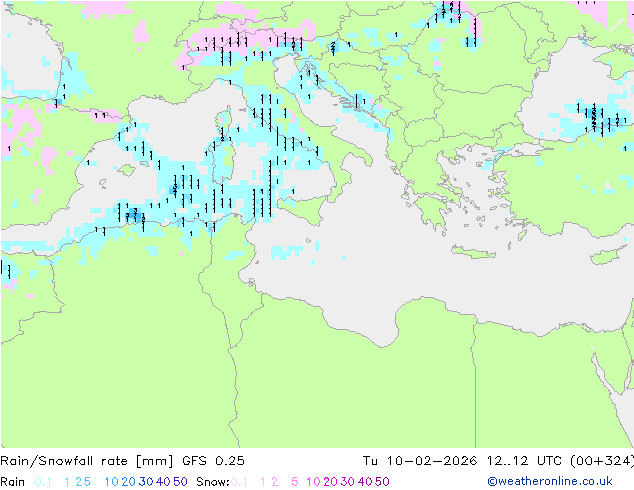634x490 pixels.
Task: Click the '12..12 UTC' time text
Action: click(526, 461)
